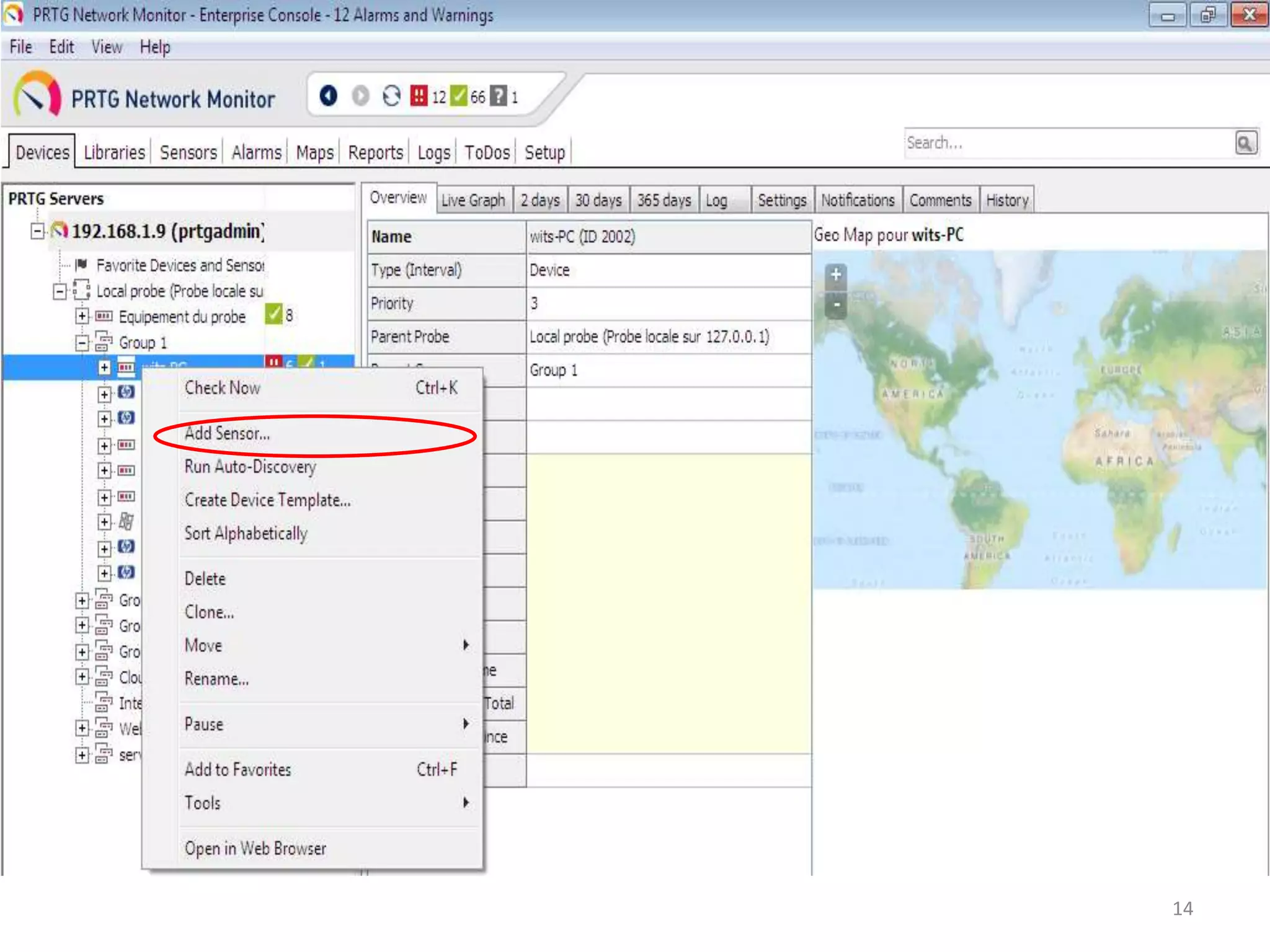
Task: Switch to the 365 days tab
Action: click(x=664, y=200)
